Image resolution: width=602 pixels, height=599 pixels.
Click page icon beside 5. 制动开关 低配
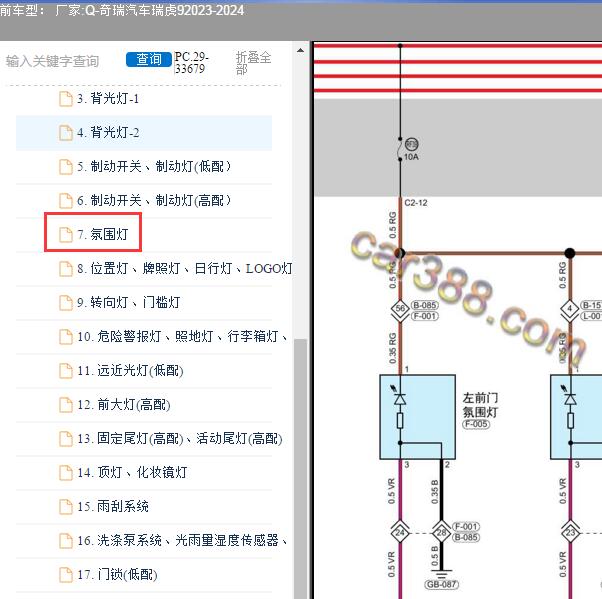[66, 167]
